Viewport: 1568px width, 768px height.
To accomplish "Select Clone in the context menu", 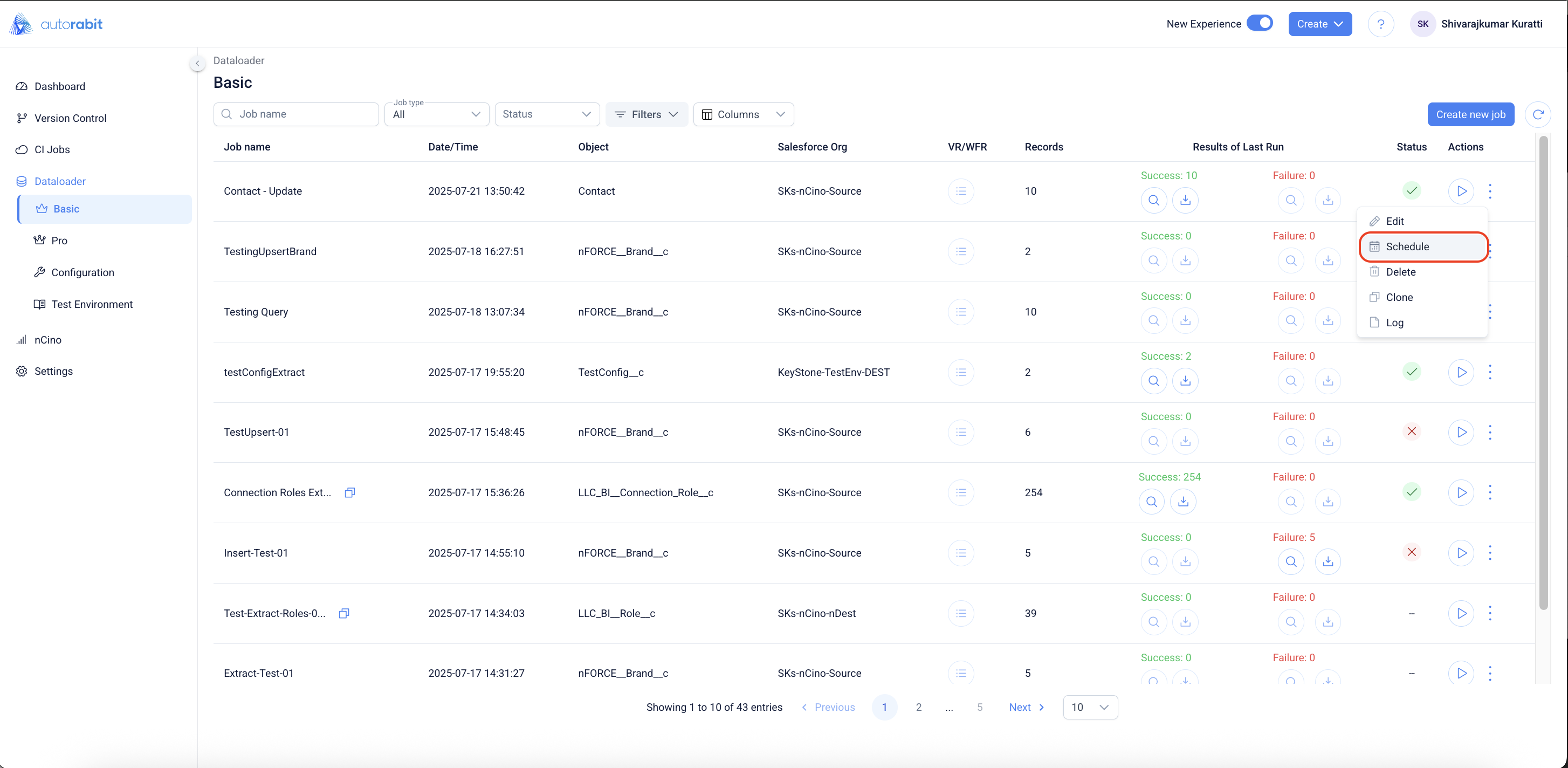I will (x=1399, y=297).
